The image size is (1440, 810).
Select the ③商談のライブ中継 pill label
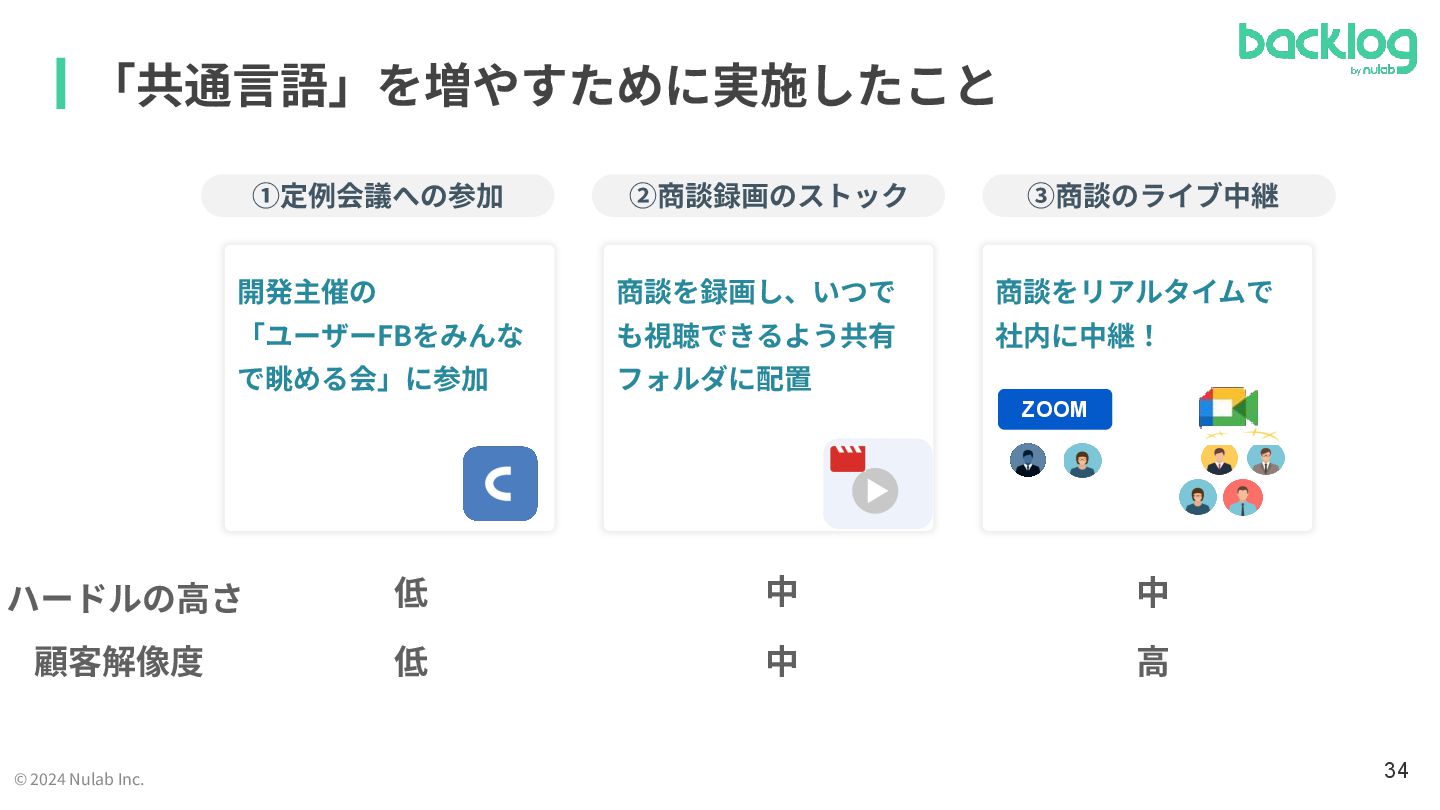pyautogui.click(x=1158, y=196)
